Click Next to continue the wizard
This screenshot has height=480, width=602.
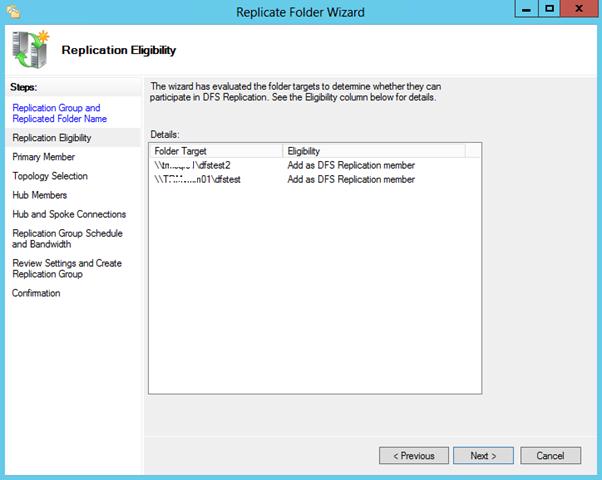[482, 455]
